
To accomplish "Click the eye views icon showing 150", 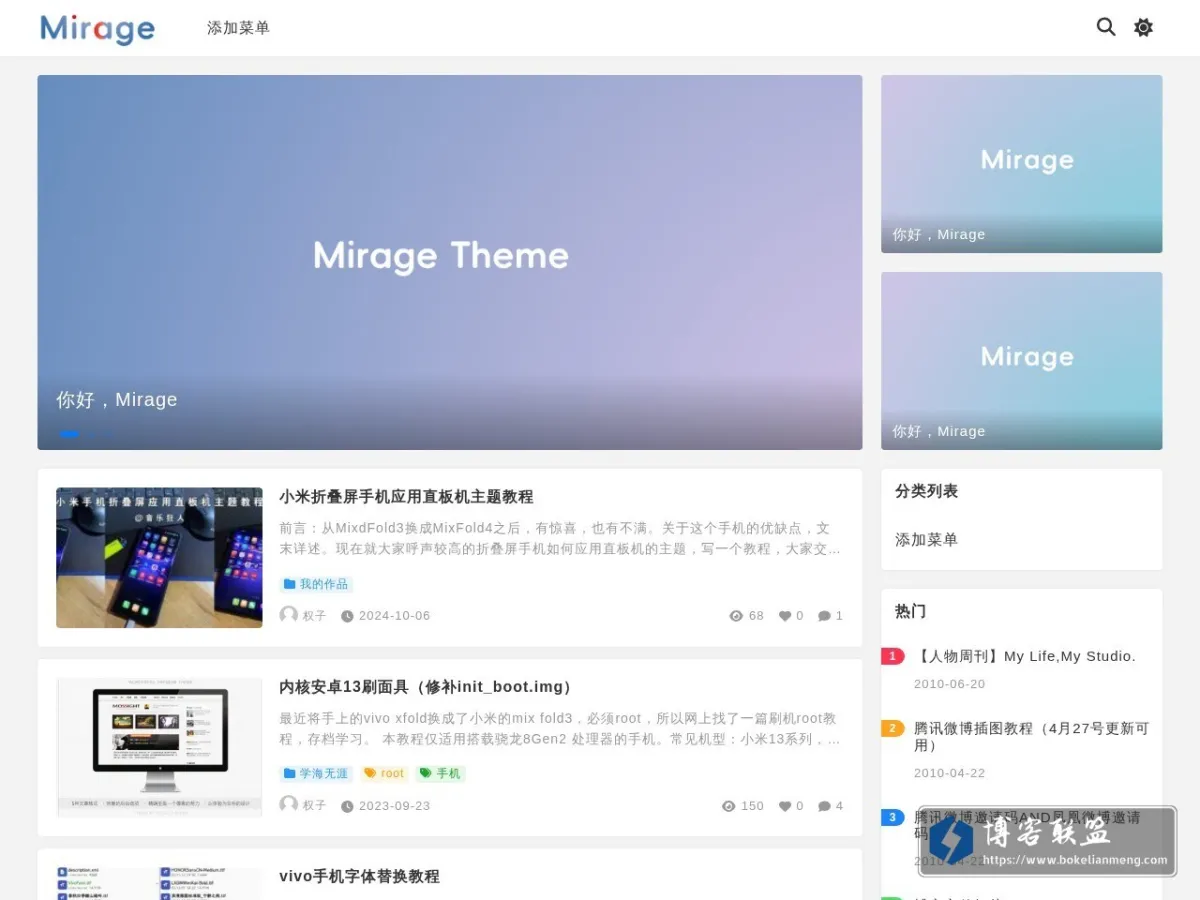I will pos(729,806).
